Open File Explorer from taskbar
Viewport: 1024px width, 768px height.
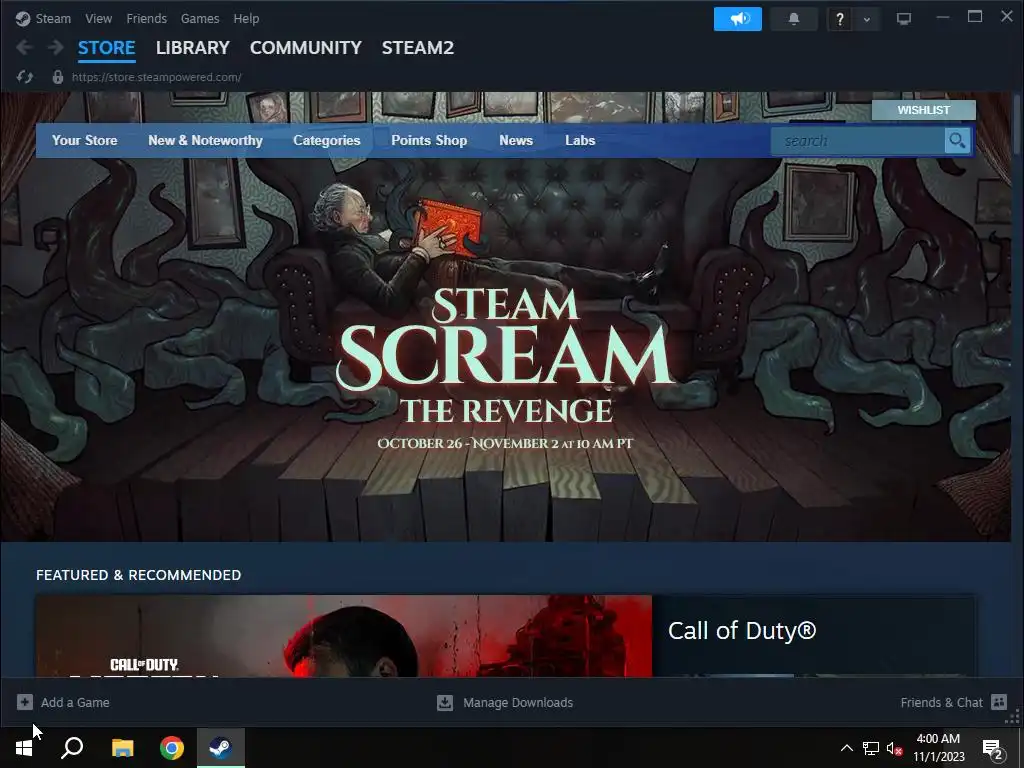point(122,748)
